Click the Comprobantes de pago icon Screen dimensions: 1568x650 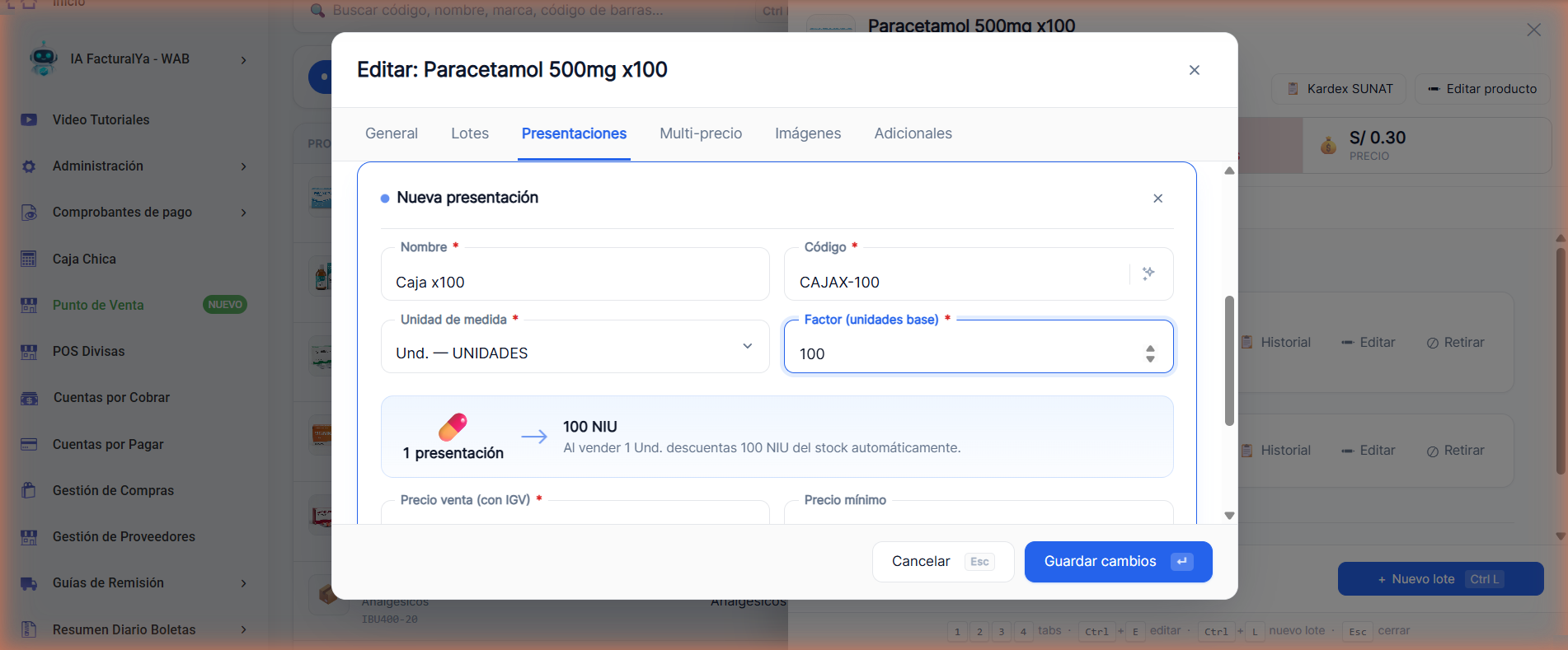pos(29,213)
